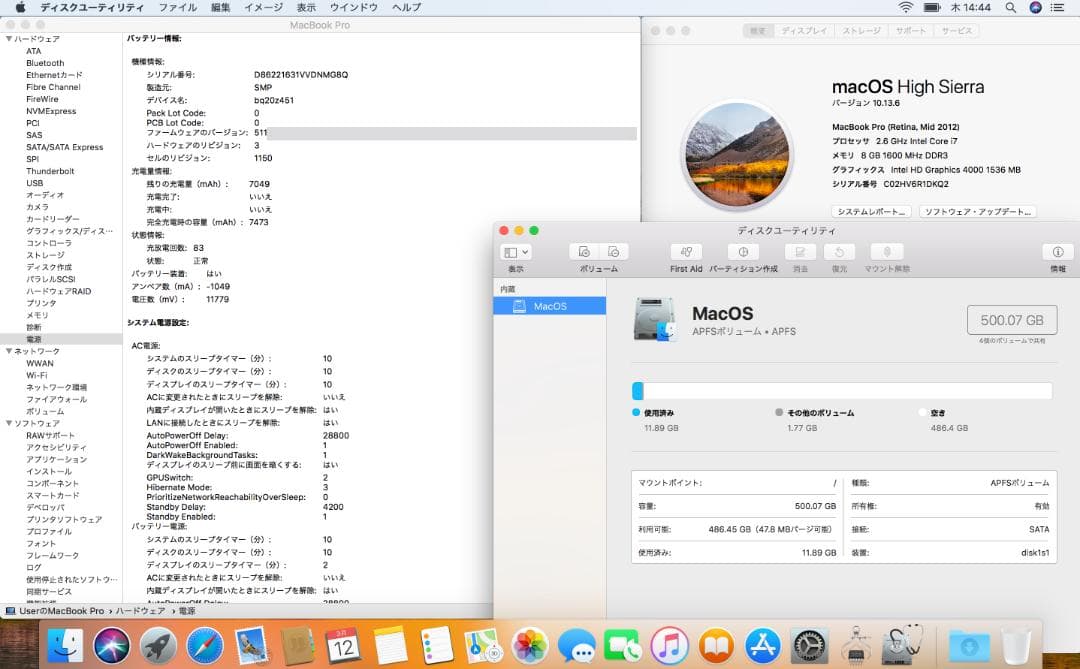Click the パーティション作成 partition toolbar icon

tap(743, 252)
